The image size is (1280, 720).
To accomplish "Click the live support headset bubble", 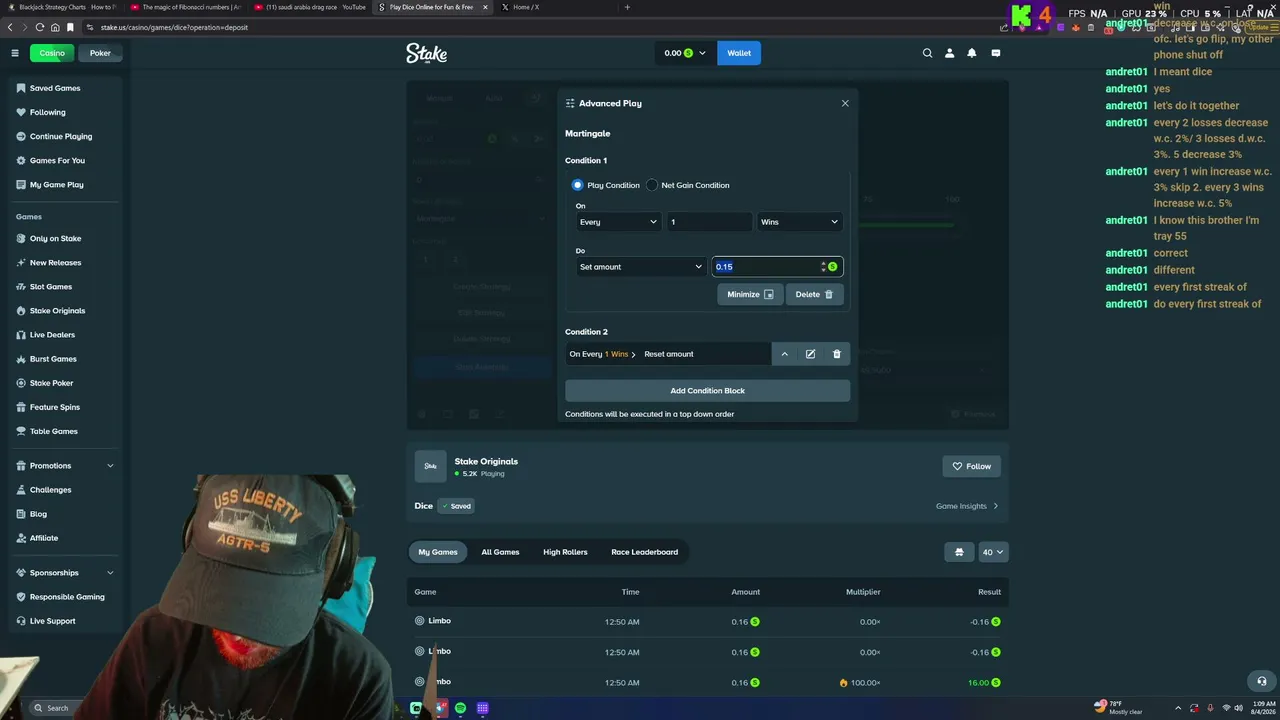I will [1262, 681].
